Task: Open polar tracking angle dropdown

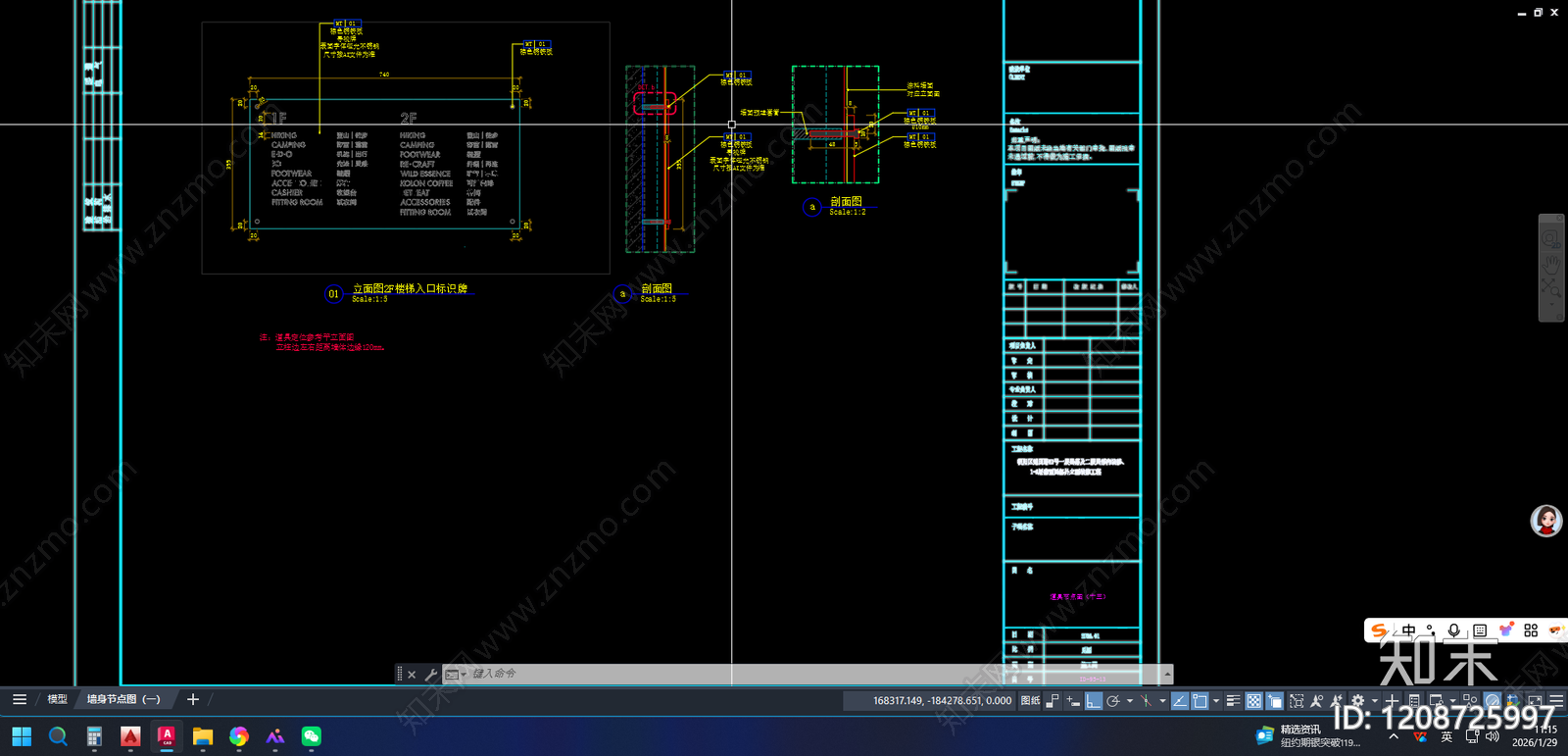Action: 1130,700
